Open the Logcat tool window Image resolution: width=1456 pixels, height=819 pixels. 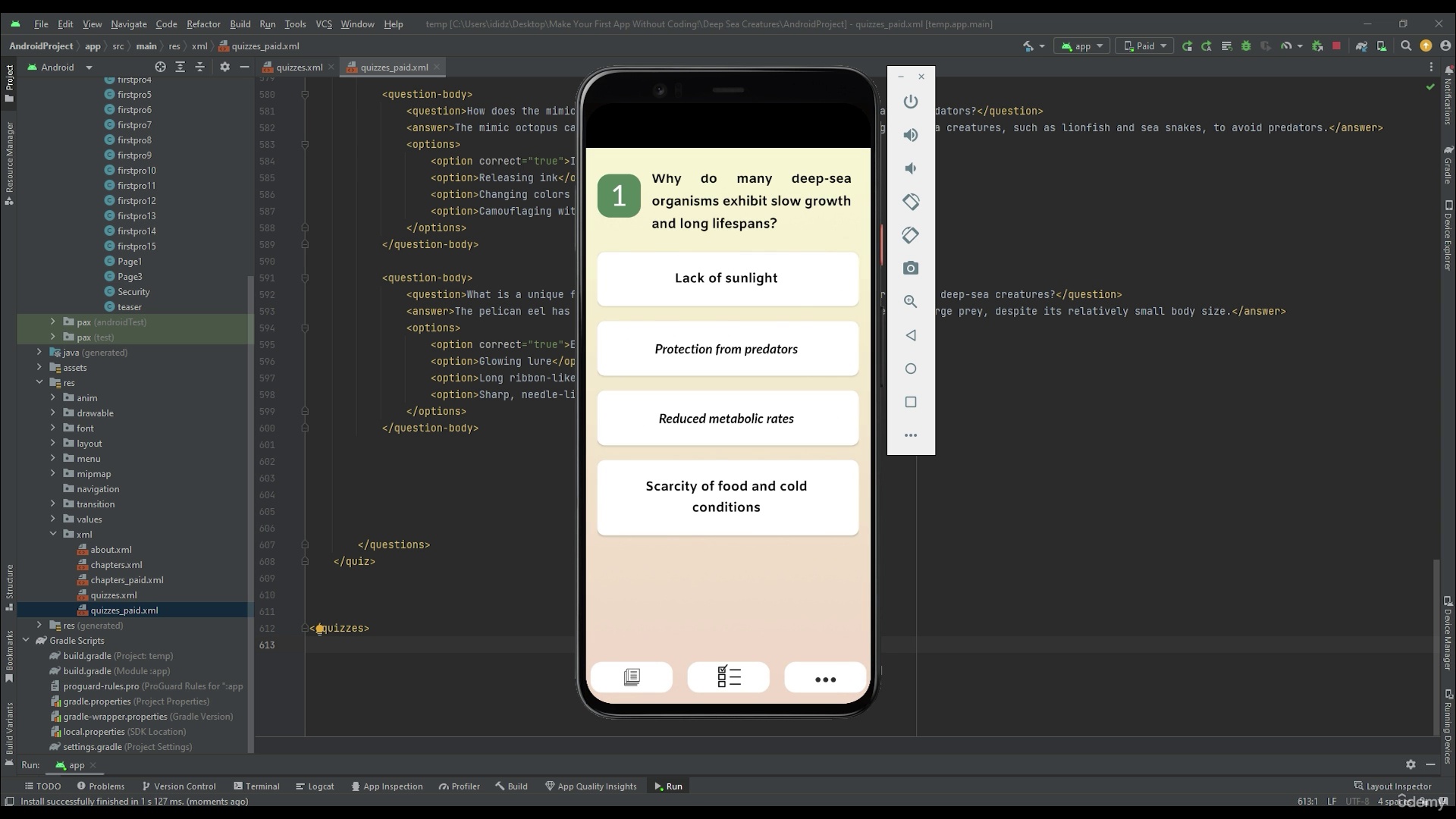[315, 786]
